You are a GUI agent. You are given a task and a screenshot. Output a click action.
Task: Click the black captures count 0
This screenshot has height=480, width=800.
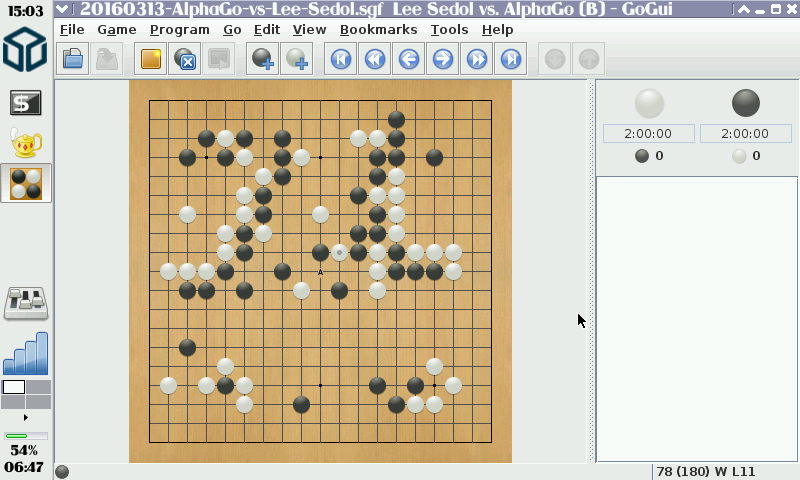coord(659,156)
